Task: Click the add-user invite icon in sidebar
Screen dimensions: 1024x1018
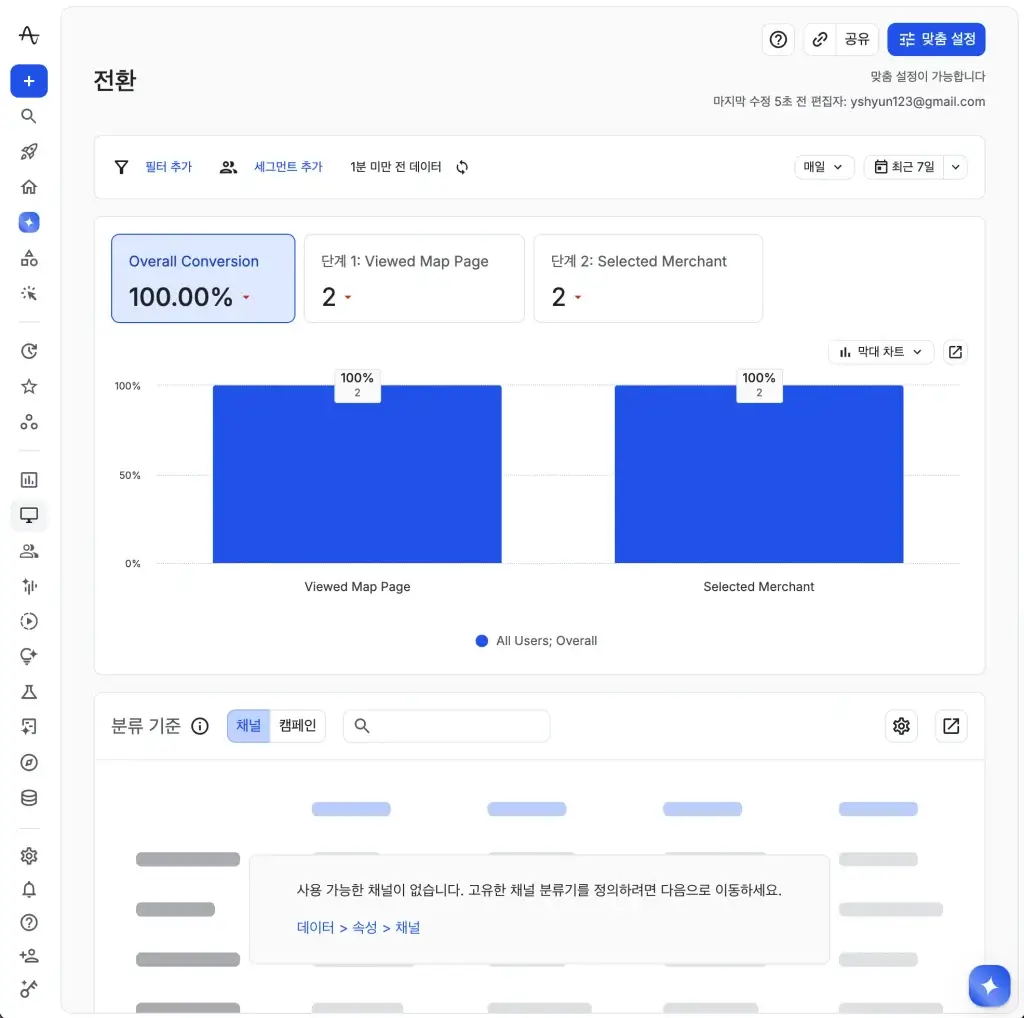Action: tap(29, 956)
